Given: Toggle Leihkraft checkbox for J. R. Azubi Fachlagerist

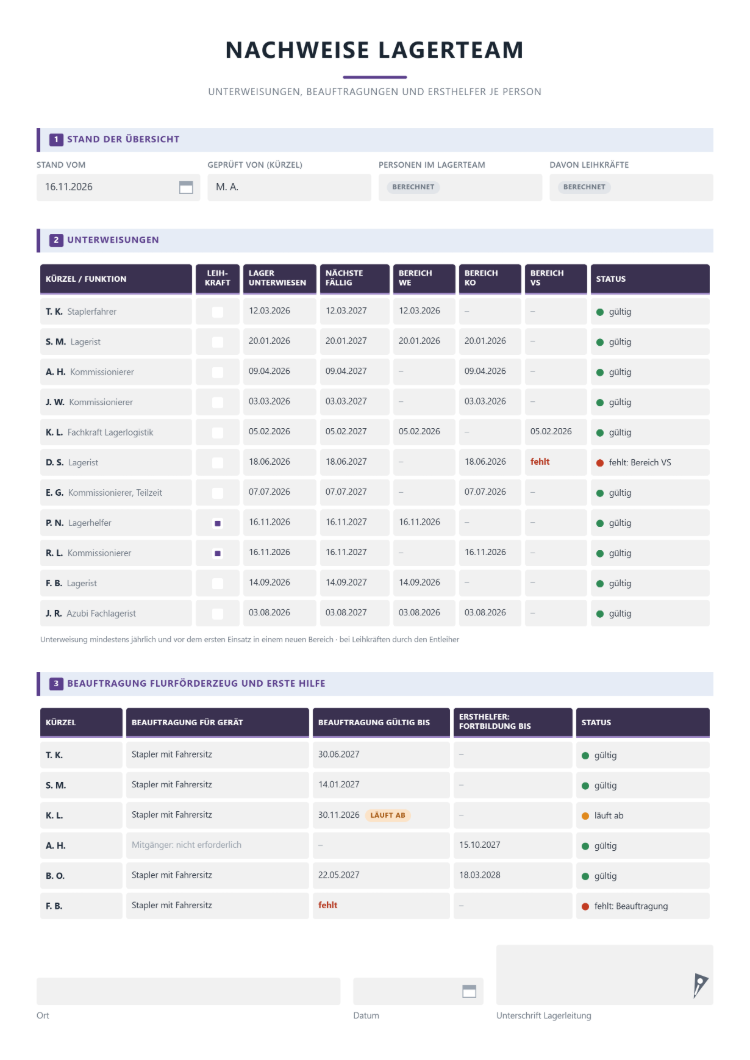Looking at the screenshot, I should [x=217, y=614].
